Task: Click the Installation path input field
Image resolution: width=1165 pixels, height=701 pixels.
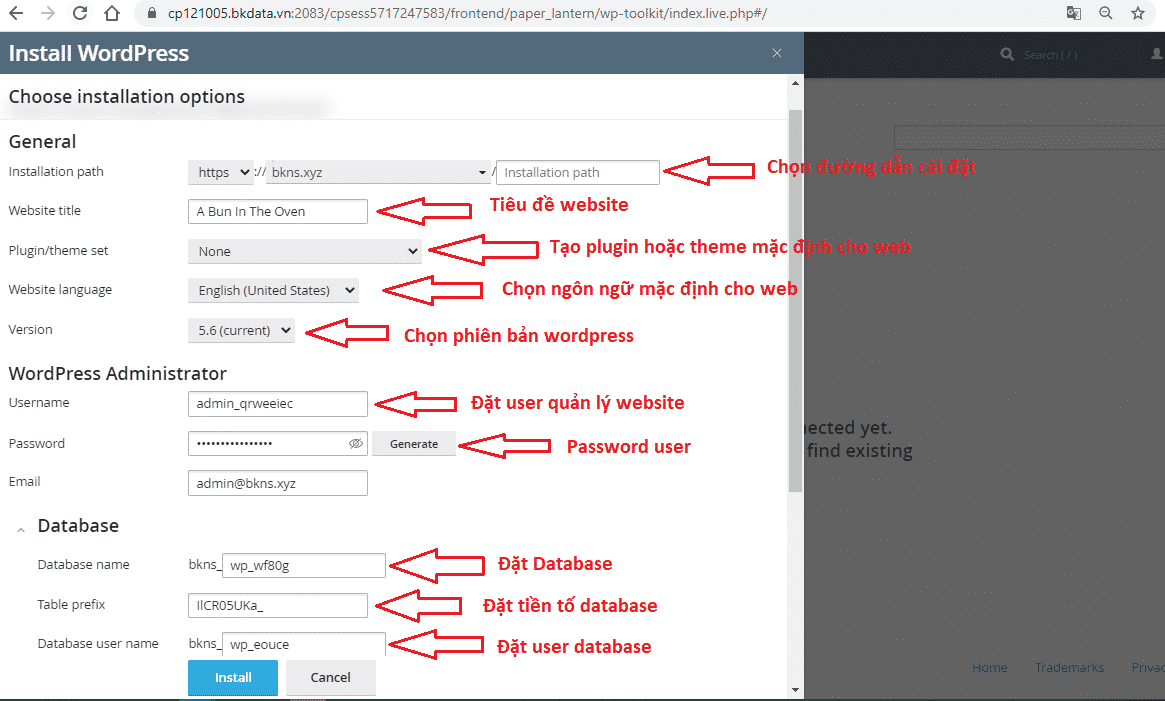Action: click(577, 172)
